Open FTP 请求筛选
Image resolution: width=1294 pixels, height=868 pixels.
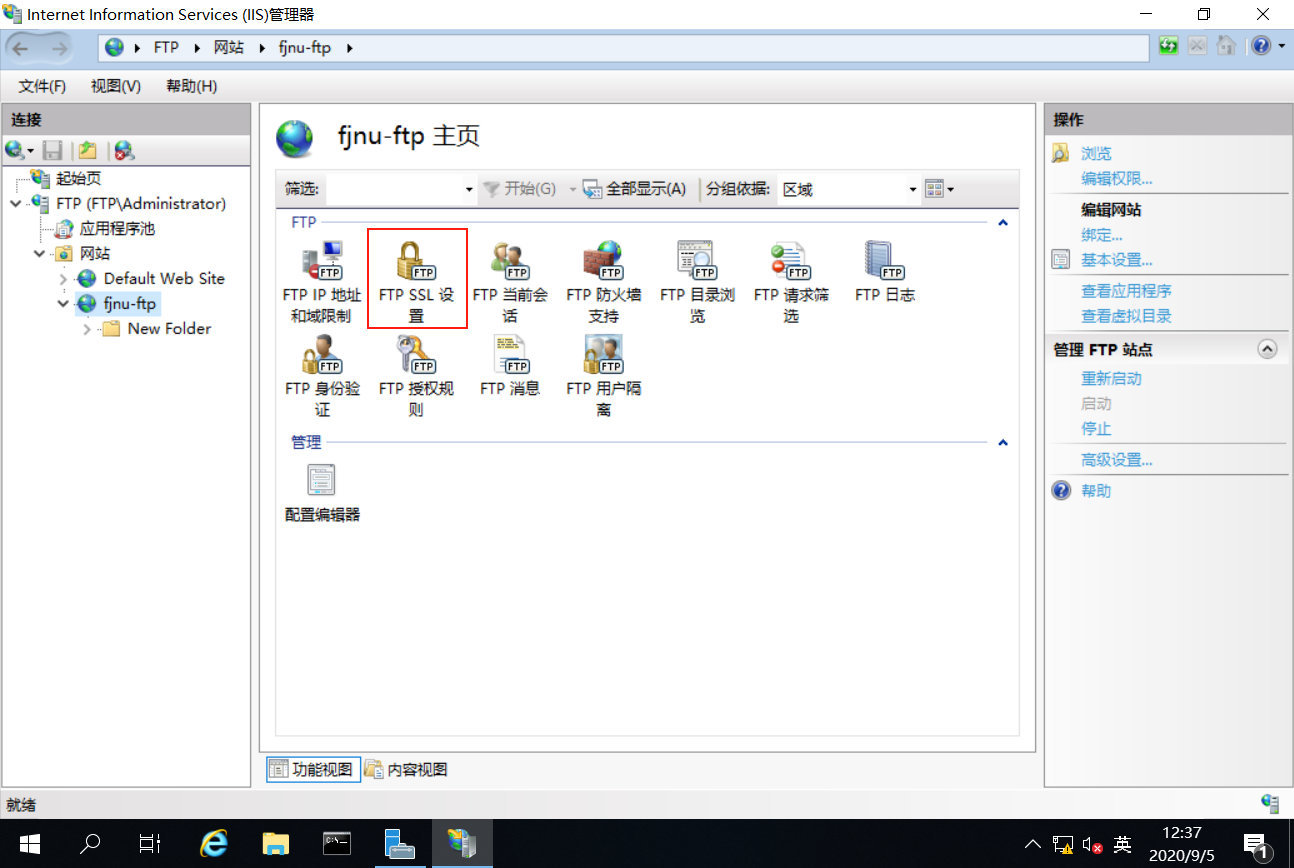coord(790,277)
